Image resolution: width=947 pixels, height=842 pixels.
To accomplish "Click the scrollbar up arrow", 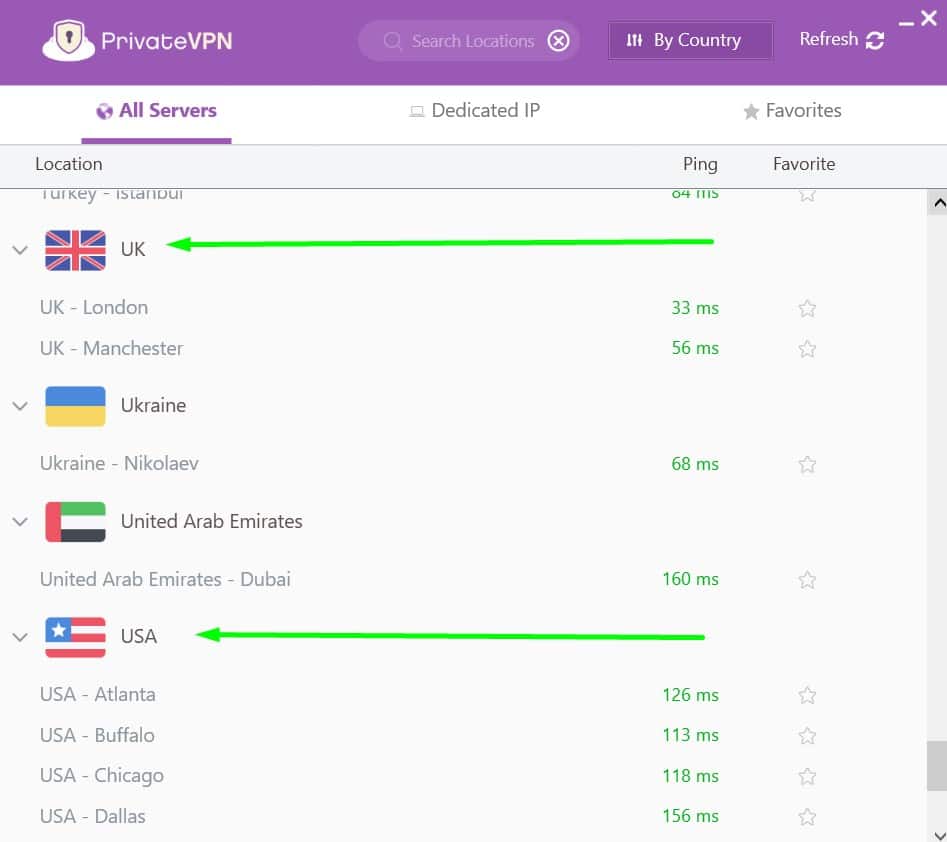I will (x=938, y=203).
